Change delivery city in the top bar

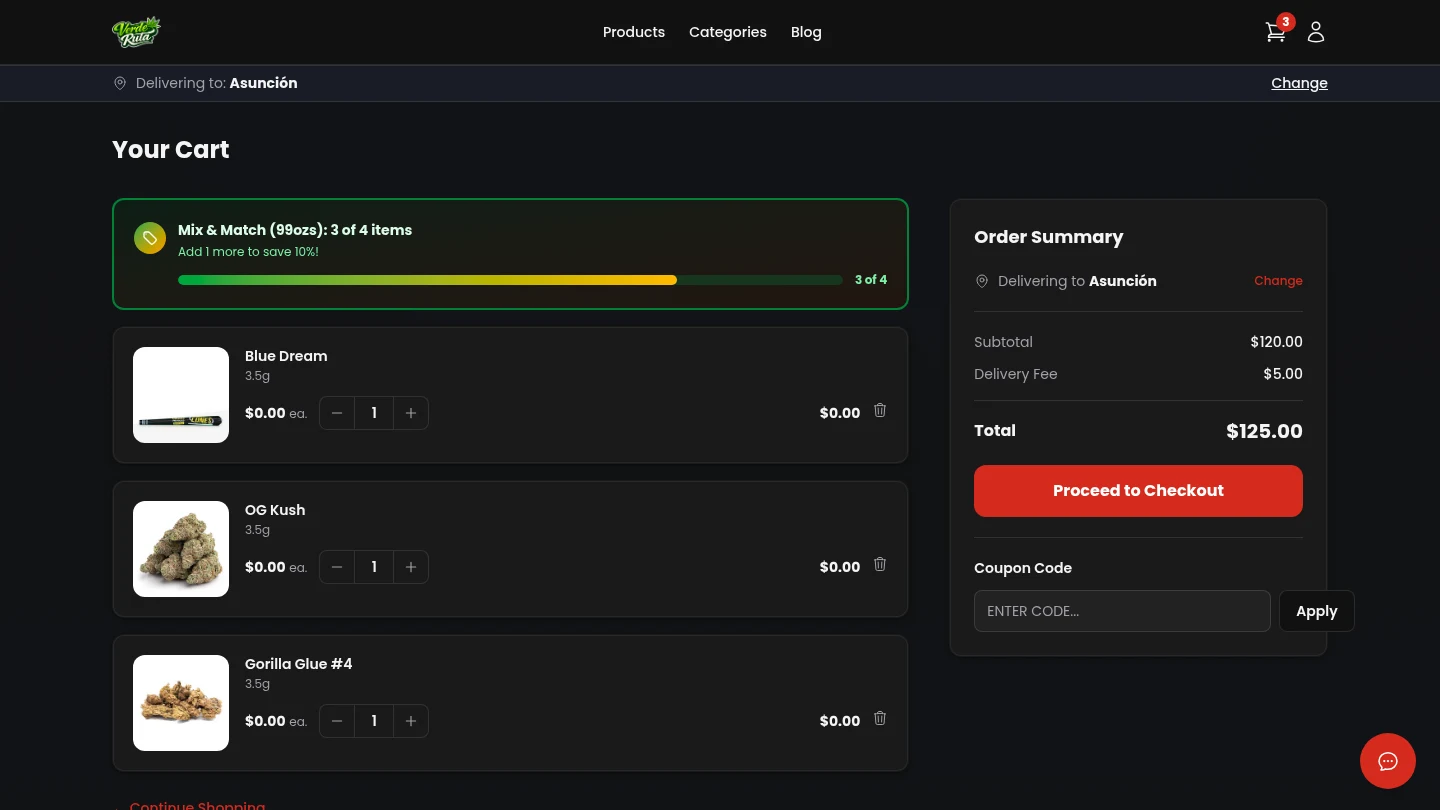[1299, 83]
